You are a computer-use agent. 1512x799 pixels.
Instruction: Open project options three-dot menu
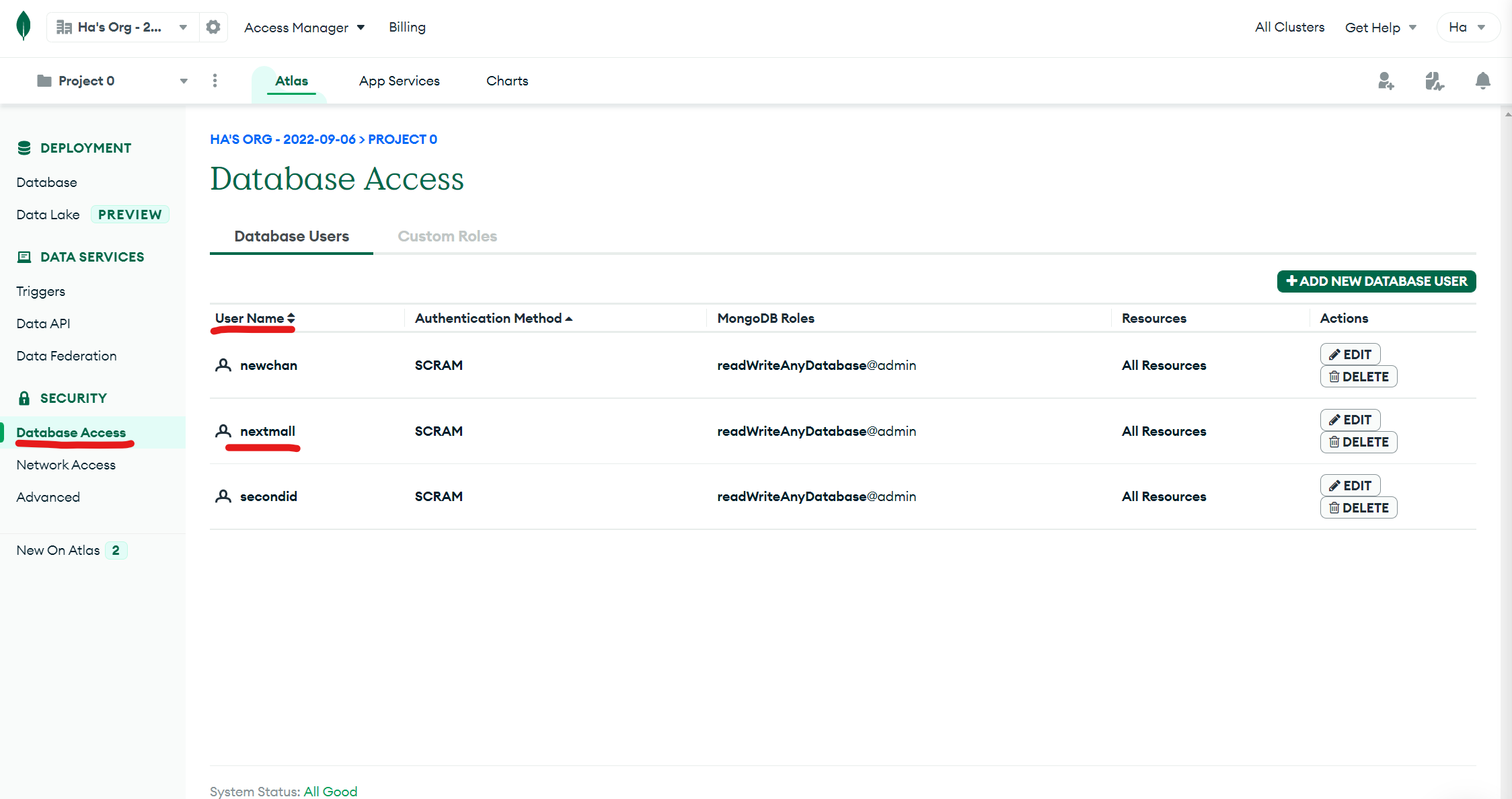(215, 81)
